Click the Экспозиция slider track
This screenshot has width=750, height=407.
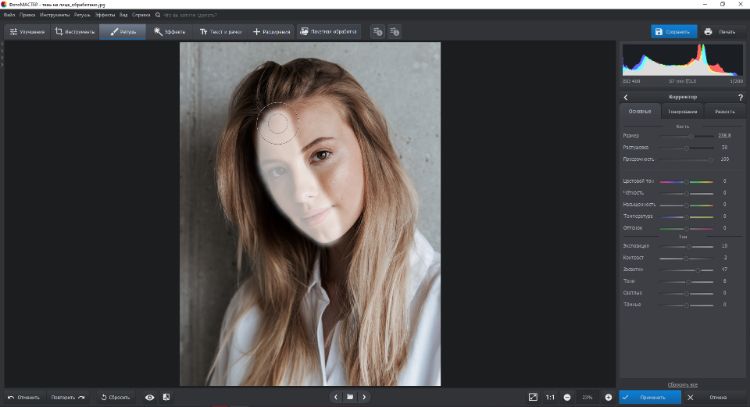coord(685,246)
